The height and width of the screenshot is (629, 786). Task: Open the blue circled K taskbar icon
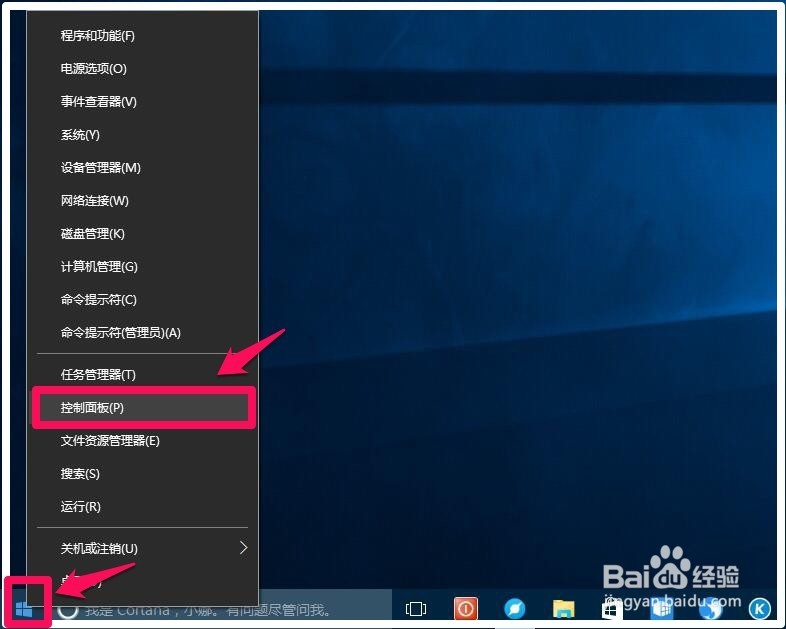click(x=759, y=609)
